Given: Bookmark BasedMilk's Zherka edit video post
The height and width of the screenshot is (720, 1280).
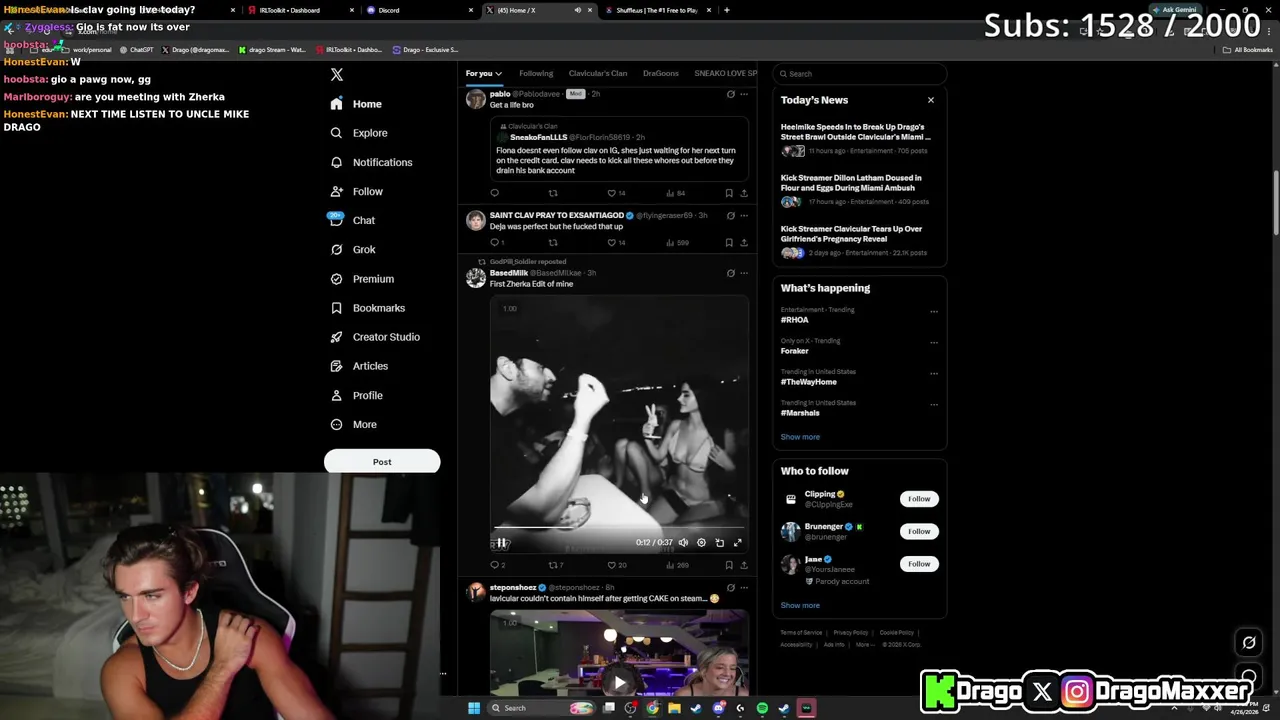Looking at the screenshot, I should [729, 565].
